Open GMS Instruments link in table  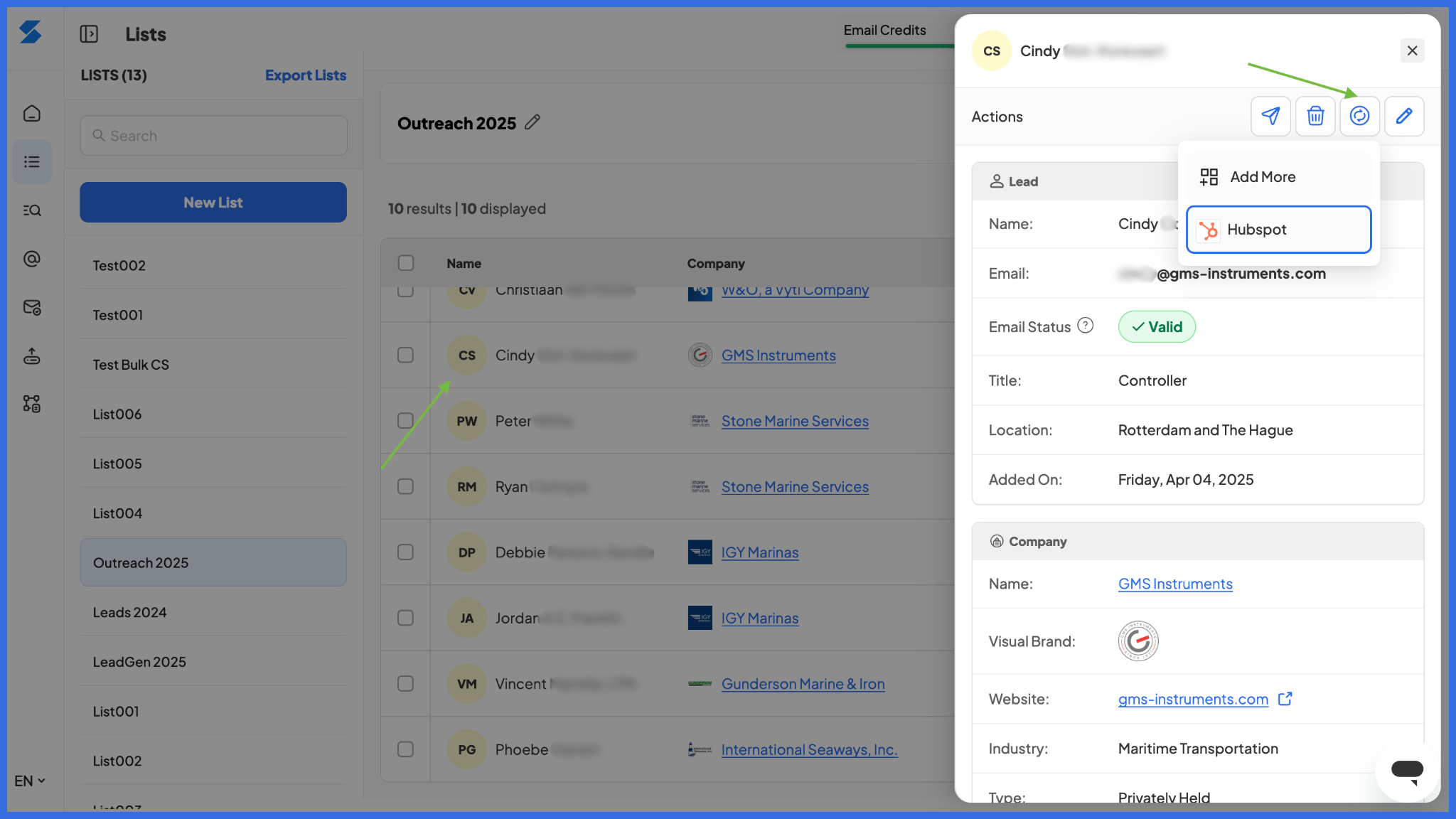(778, 355)
